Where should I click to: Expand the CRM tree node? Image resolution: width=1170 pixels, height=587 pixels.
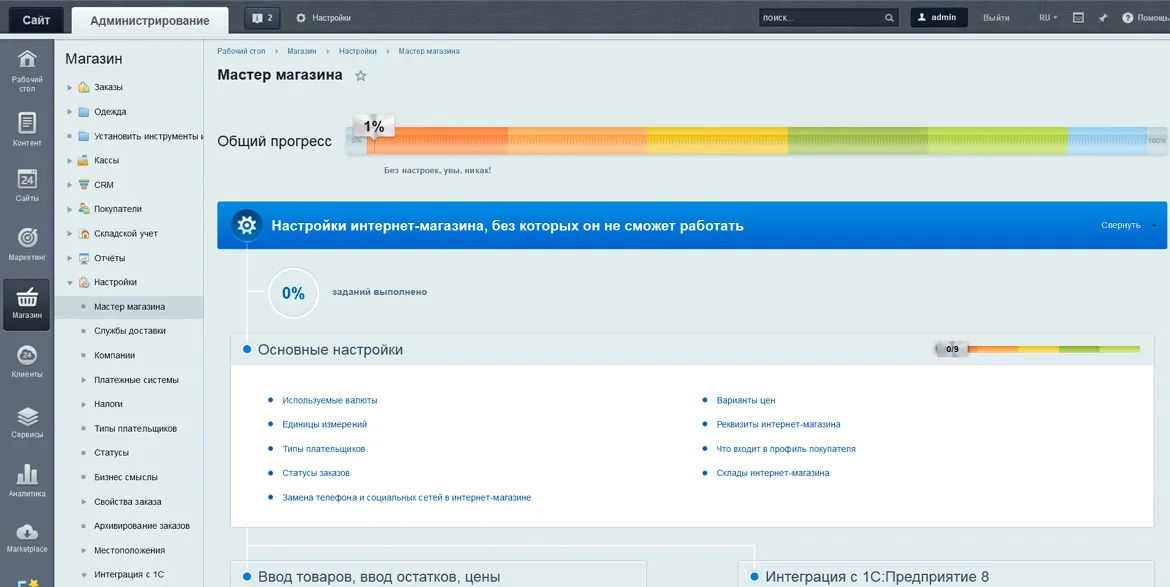(69, 185)
